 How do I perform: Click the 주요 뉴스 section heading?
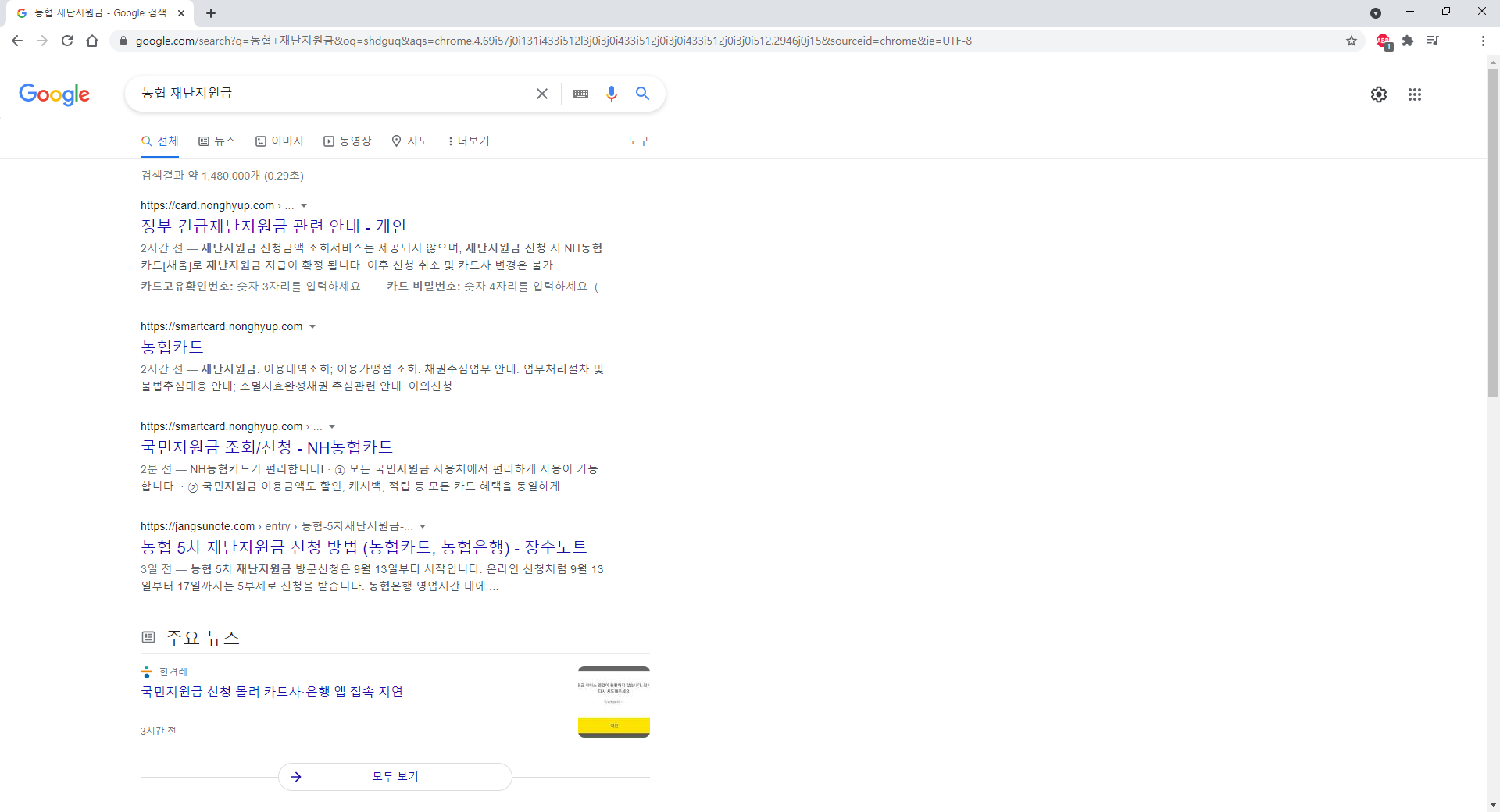[203, 639]
